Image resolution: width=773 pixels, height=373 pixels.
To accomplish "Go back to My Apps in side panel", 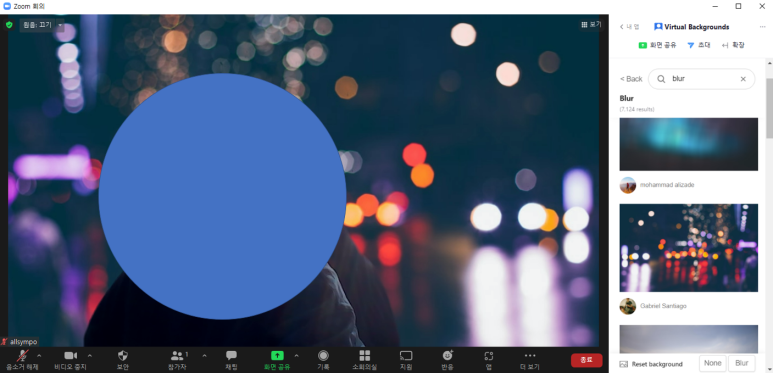I will (629, 27).
